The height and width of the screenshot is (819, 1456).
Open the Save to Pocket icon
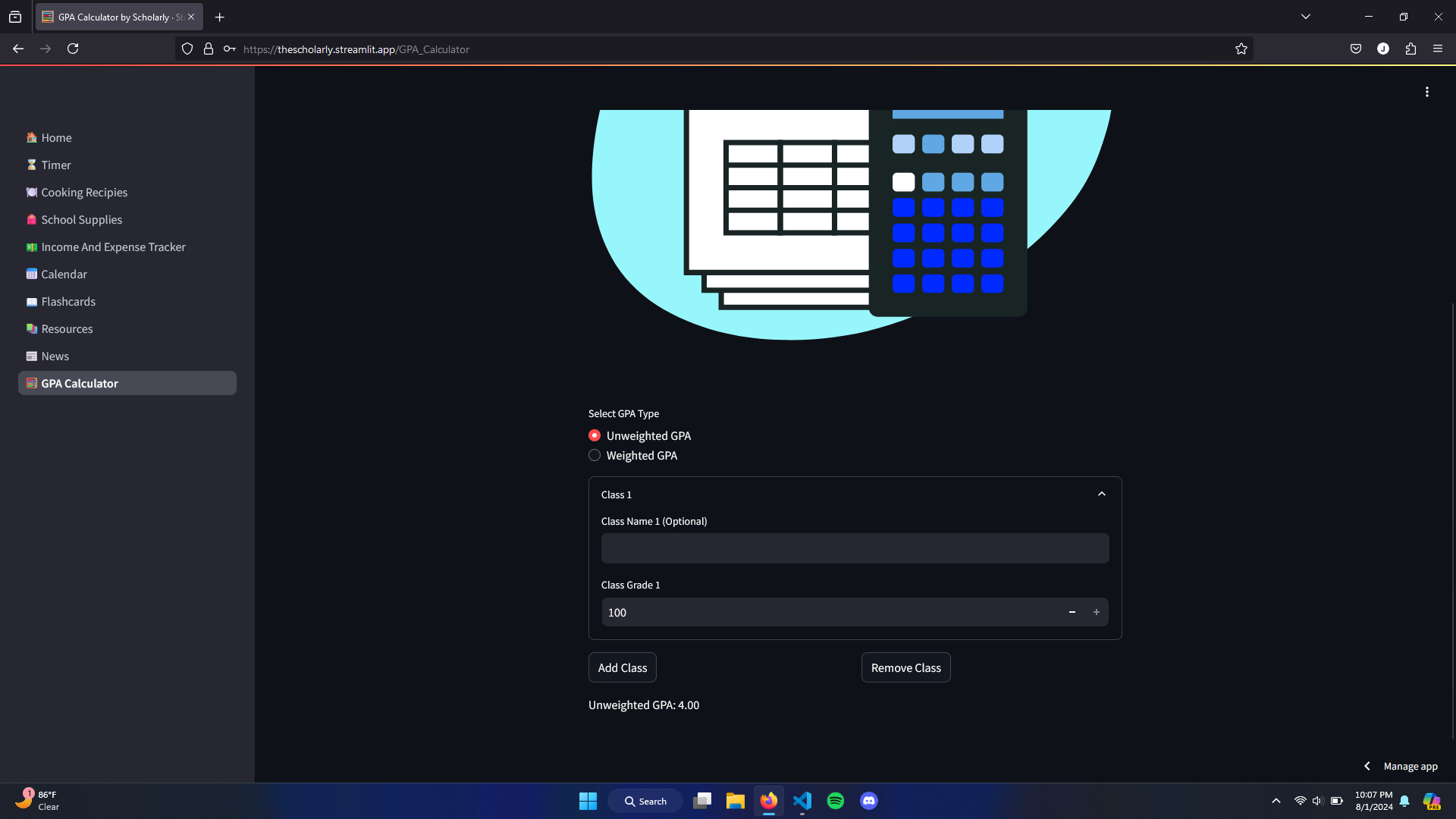click(1356, 49)
